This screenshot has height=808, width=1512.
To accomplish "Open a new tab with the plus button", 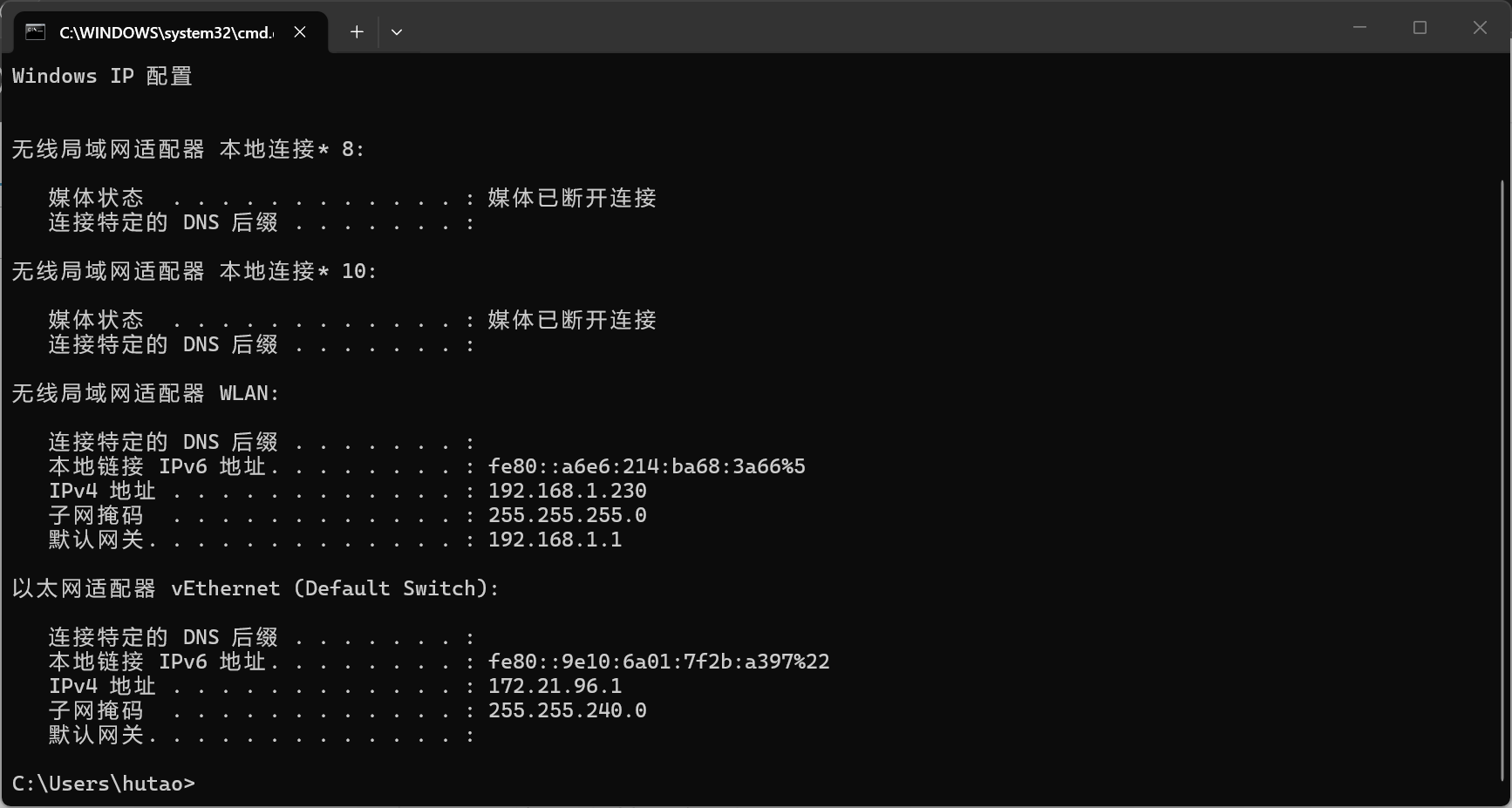I will [357, 32].
